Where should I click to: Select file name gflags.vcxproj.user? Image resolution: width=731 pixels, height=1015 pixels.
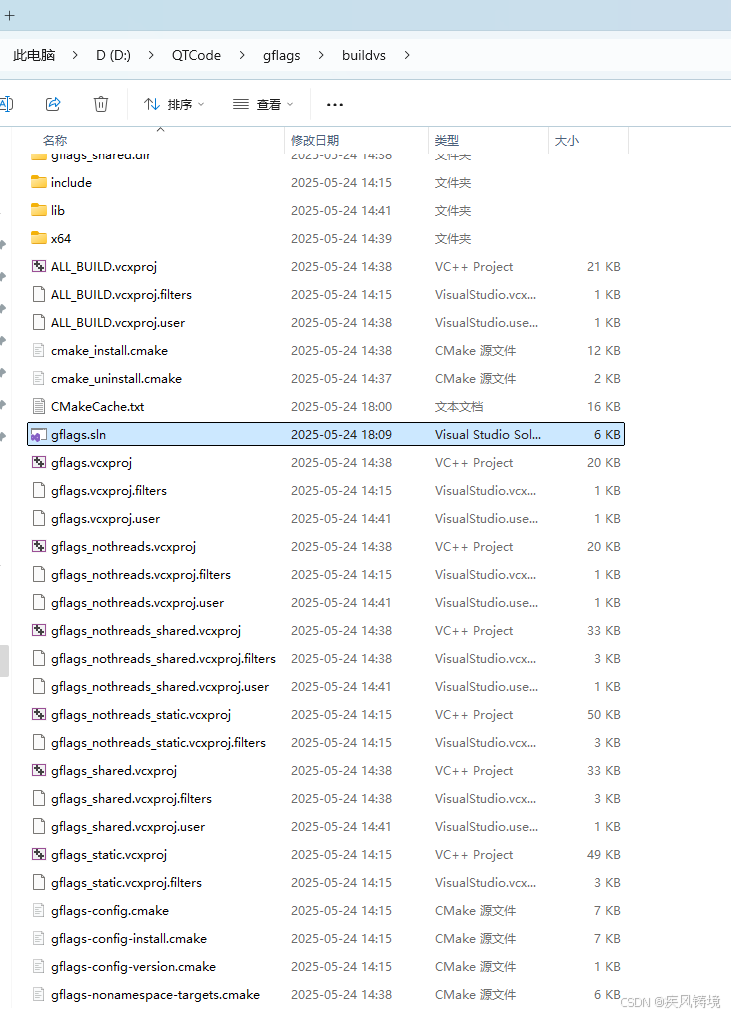pyautogui.click(x=106, y=519)
